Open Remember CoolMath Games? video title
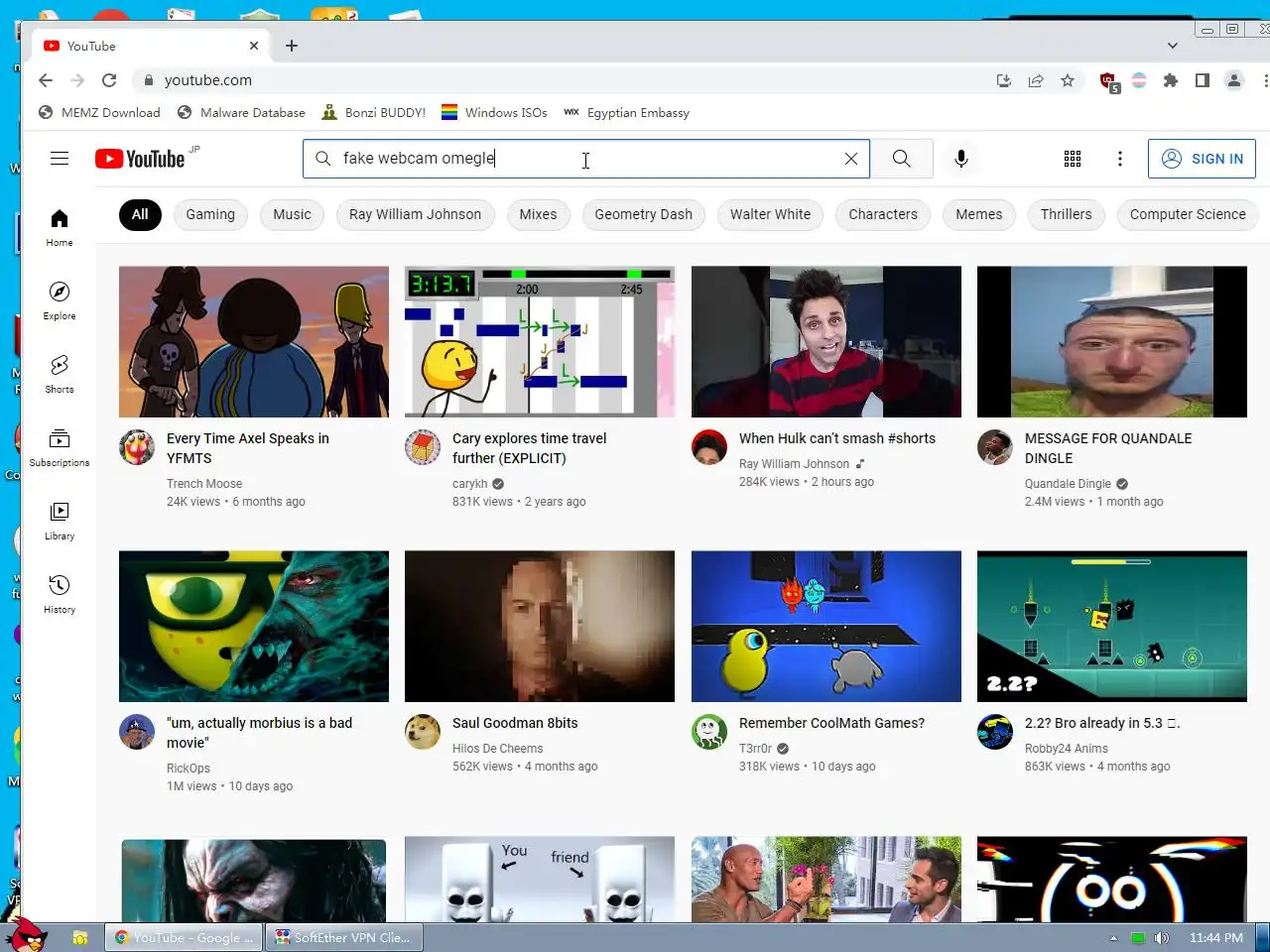This screenshot has width=1270, height=952. 831,723
